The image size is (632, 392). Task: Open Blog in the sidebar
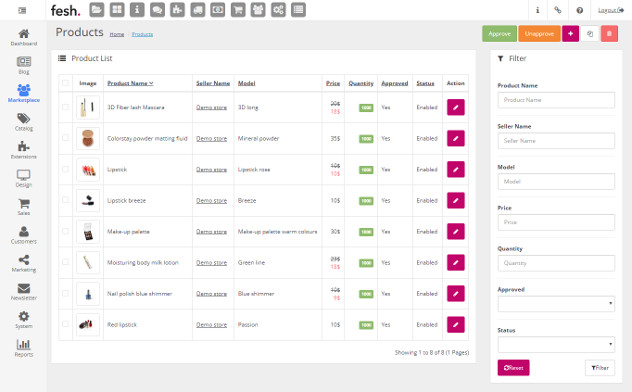click(24, 66)
